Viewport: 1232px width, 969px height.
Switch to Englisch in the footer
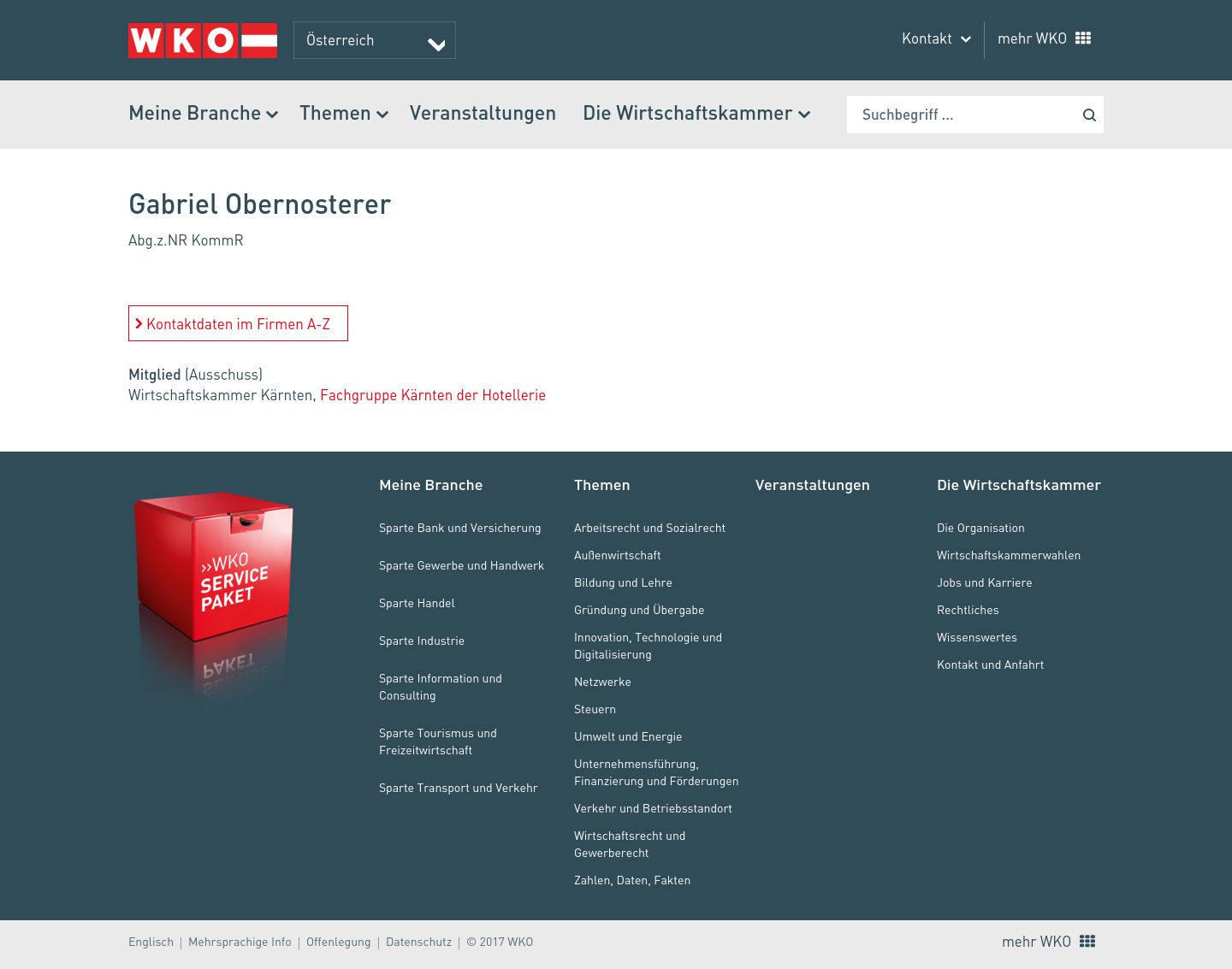(151, 942)
